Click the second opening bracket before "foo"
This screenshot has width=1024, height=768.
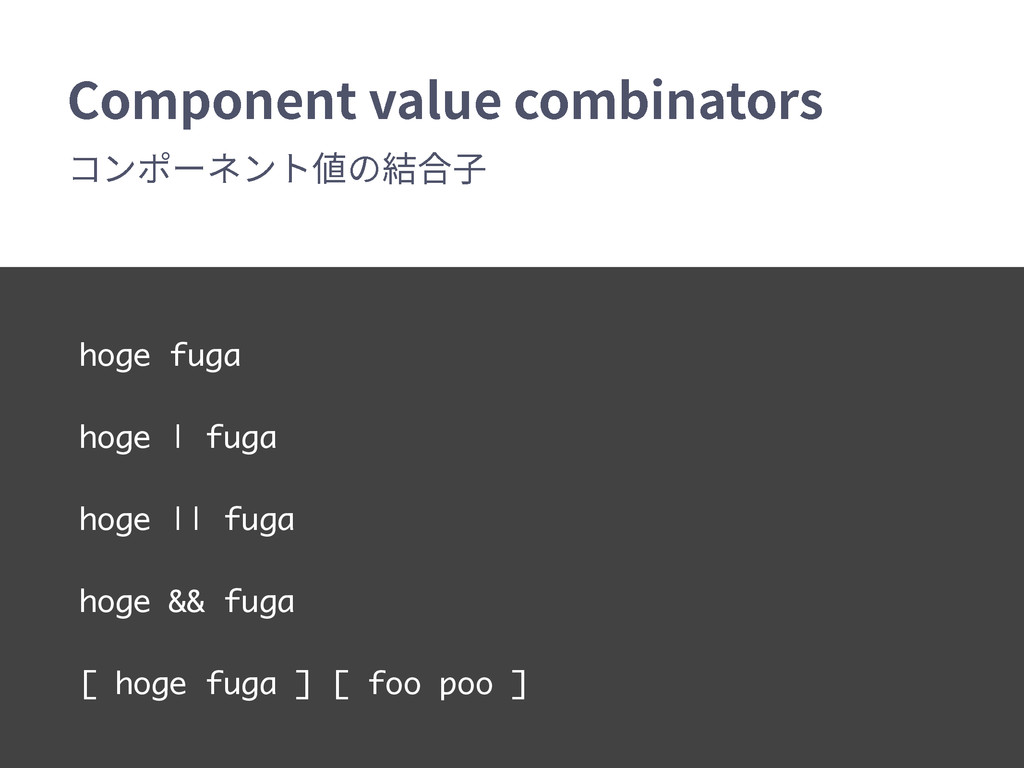point(340,685)
